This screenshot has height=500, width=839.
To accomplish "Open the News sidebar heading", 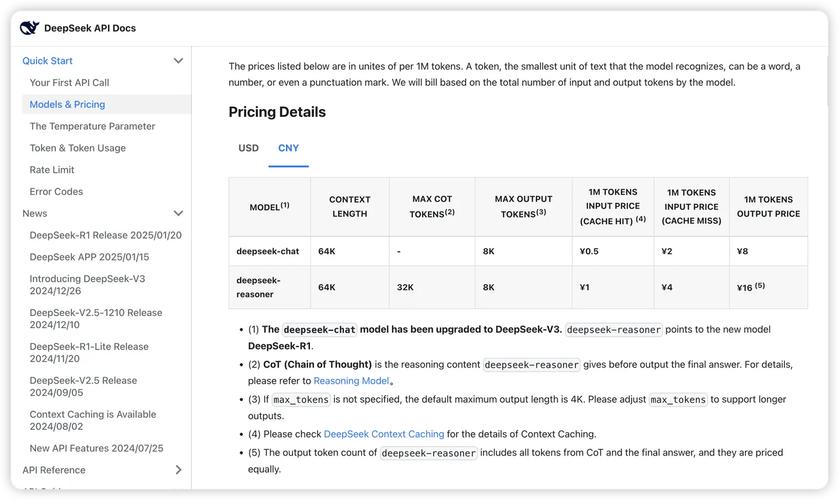I will coord(35,214).
